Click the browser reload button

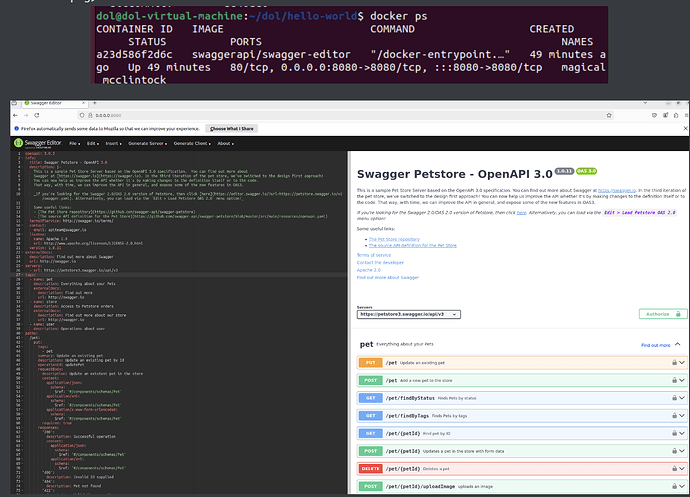[37, 117]
